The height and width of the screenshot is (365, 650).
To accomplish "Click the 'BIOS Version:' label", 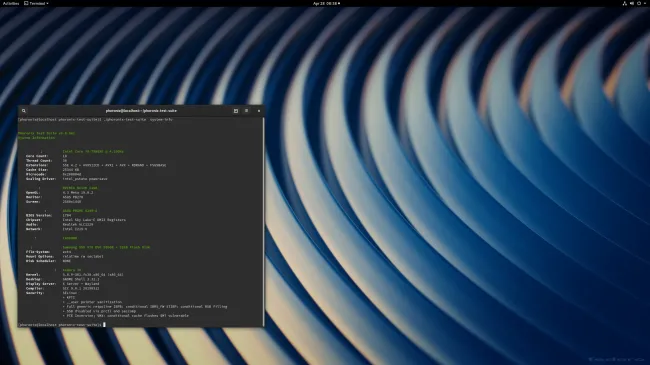I will pyautogui.click(x=39, y=215).
